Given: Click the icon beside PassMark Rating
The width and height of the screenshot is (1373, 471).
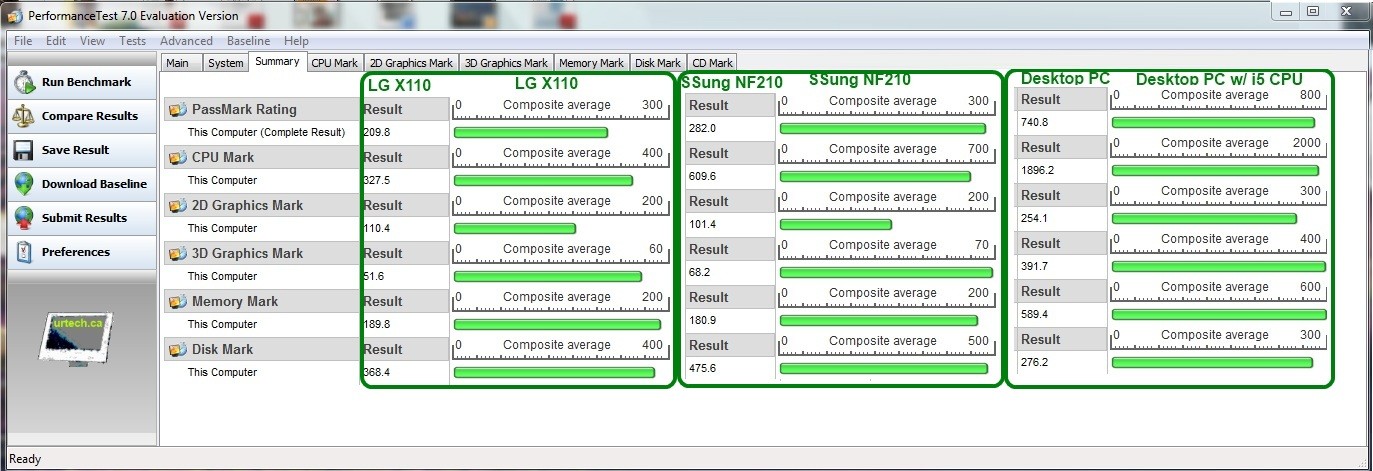Looking at the screenshot, I should 178,110.
